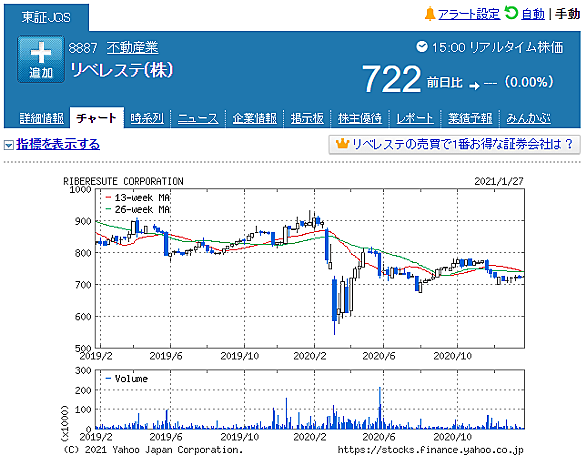Click the orange bell alert icon
Image resolution: width=586 pixels, height=460 pixels.
coord(430,14)
